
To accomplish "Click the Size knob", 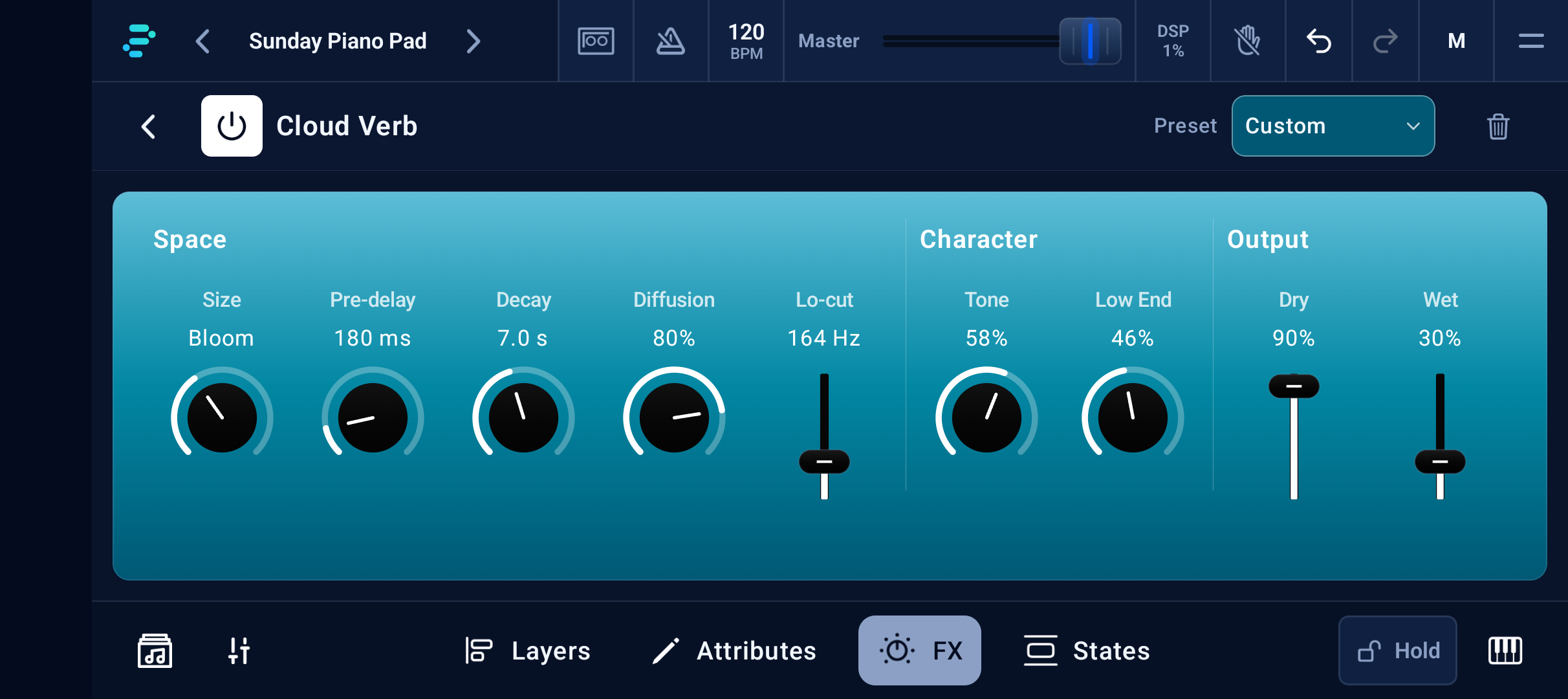I will tap(222, 417).
